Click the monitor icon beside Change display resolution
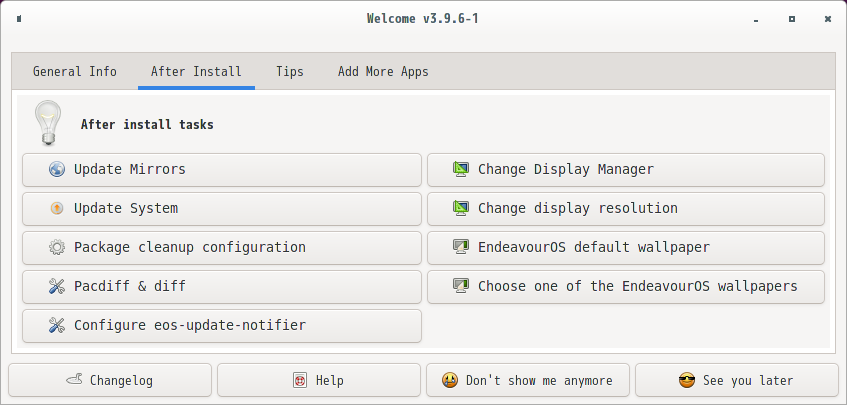 coord(461,208)
